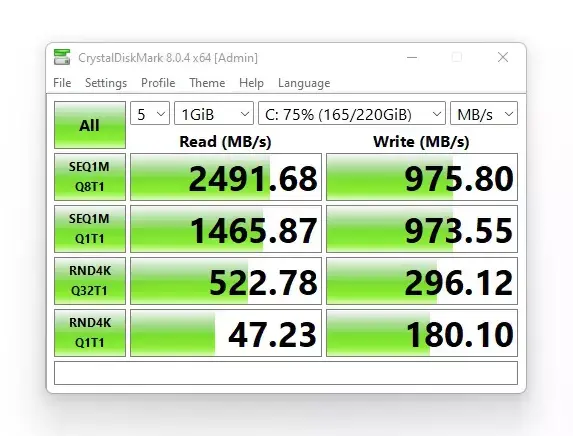Screen dimensions: 573x436
Task: Start the SEQ1M Q1T1 test
Action: coord(90,229)
